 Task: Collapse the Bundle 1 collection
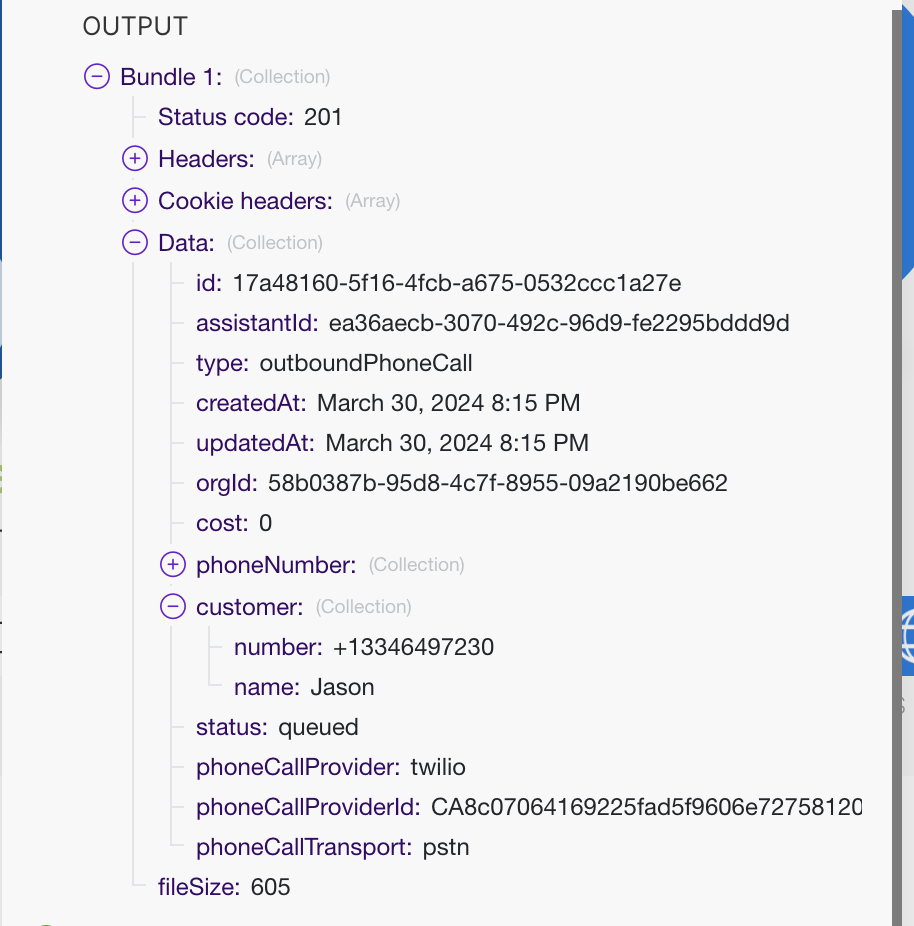[96, 76]
